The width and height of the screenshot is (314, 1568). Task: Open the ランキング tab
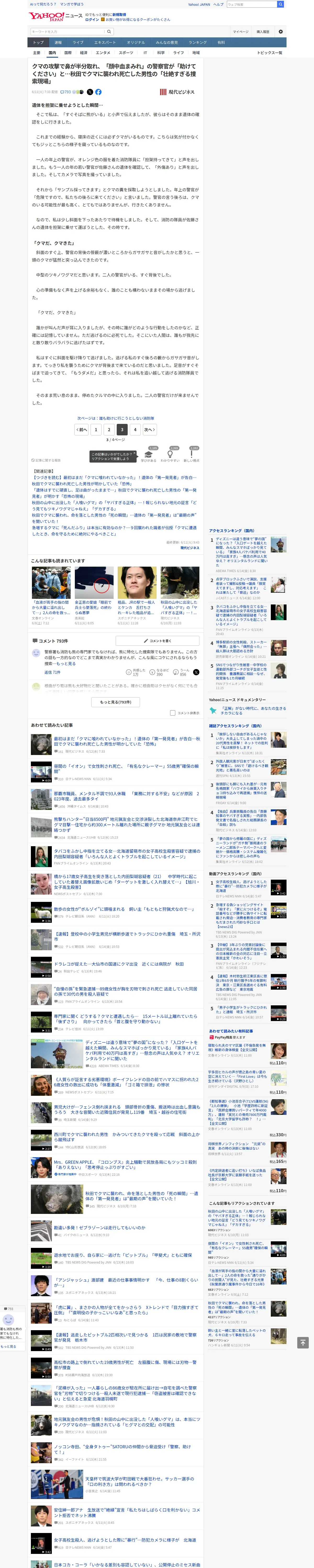[198, 43]
